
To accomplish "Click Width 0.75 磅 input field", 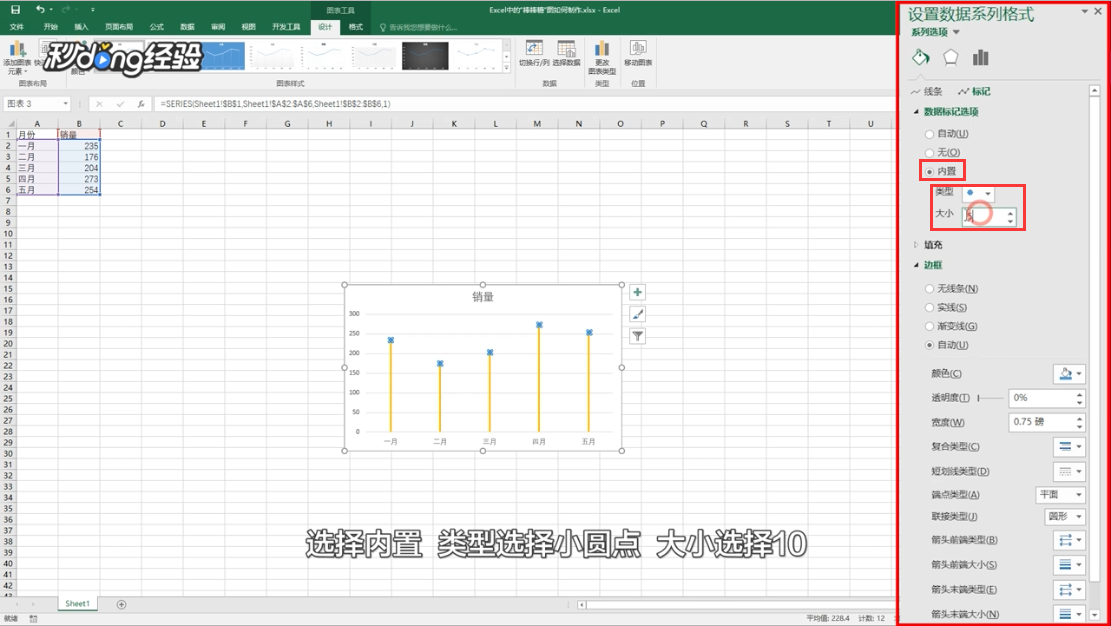I will point(1041,422).
